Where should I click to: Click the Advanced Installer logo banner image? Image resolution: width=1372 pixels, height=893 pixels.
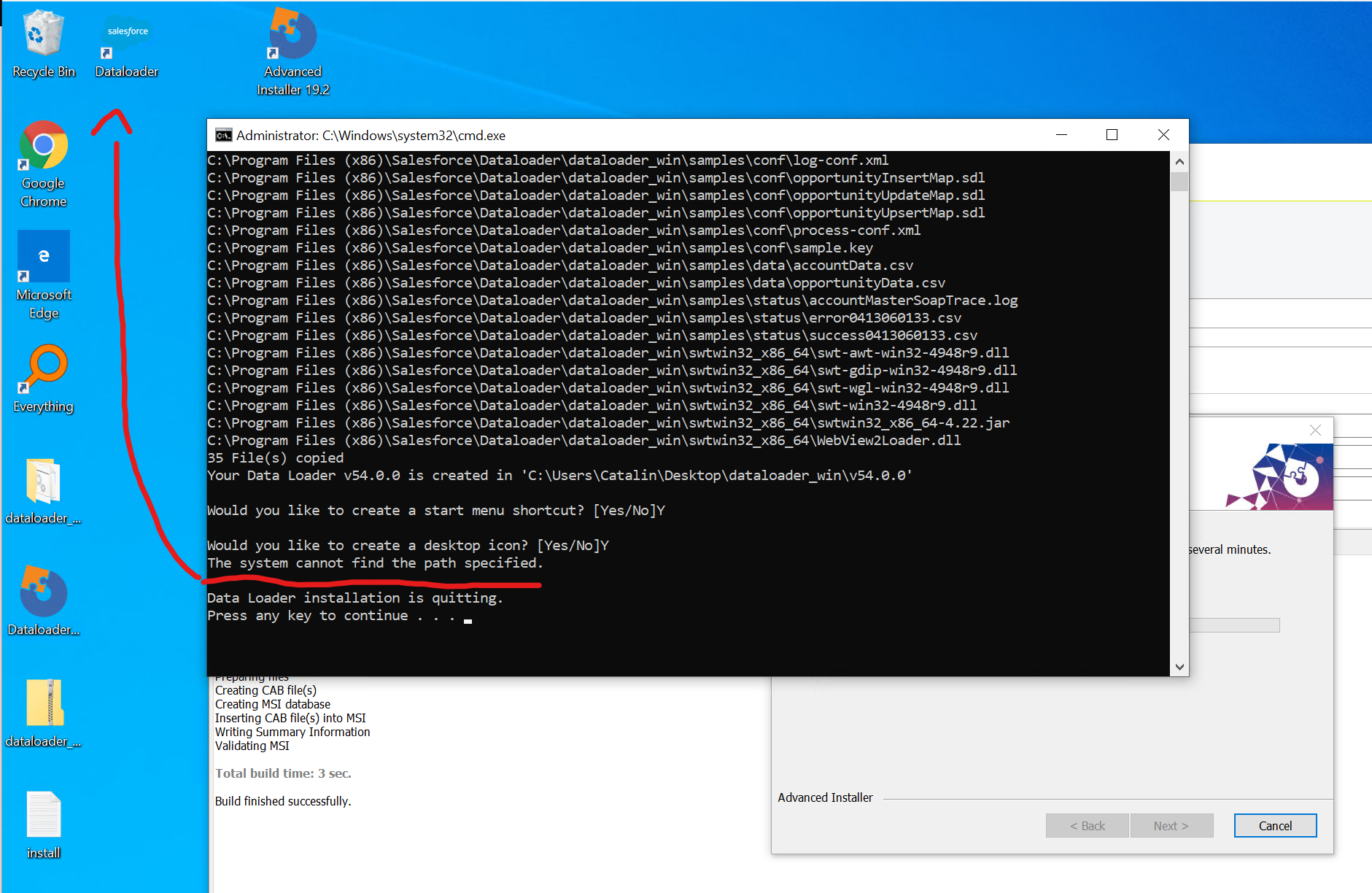(x=1280, y=476)
